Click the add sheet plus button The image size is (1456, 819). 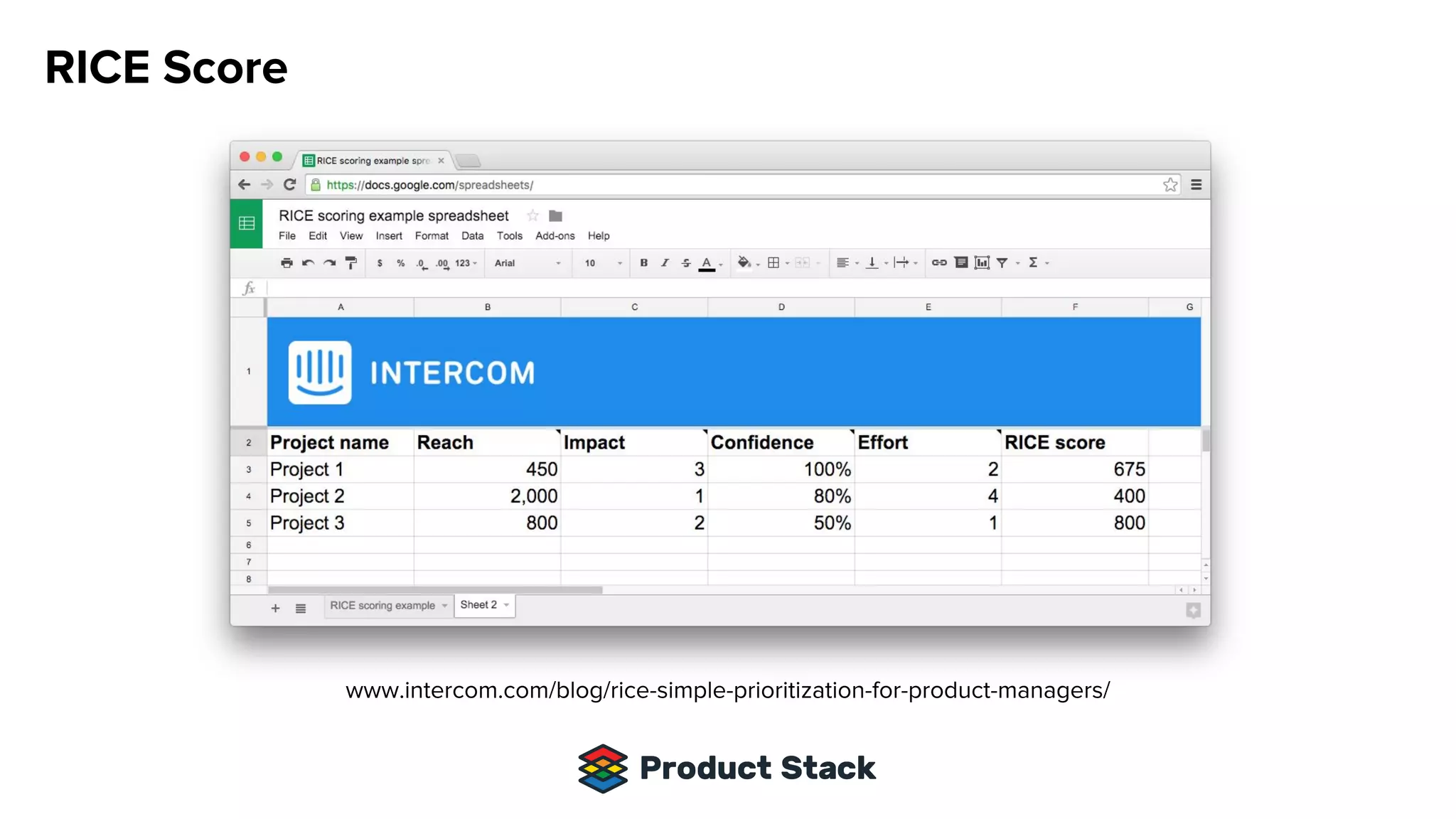pos(276,609)
